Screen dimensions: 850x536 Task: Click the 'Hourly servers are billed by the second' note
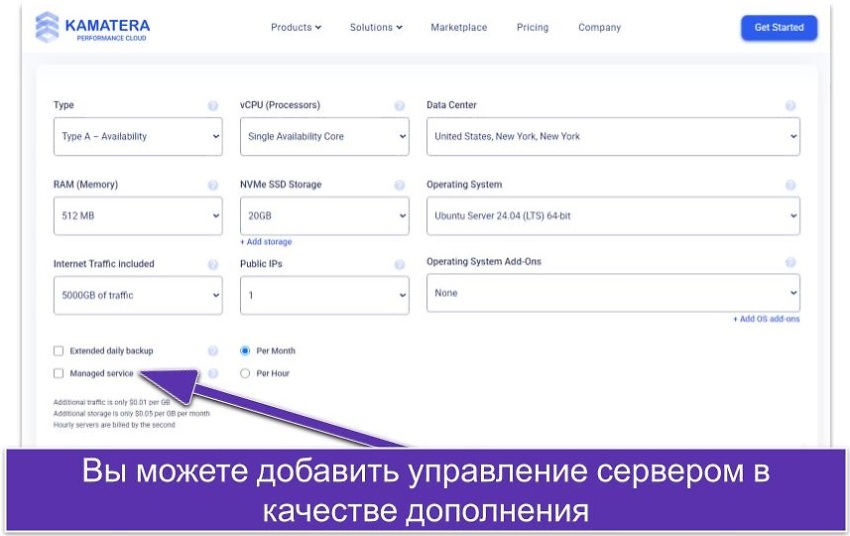point(114,425)
